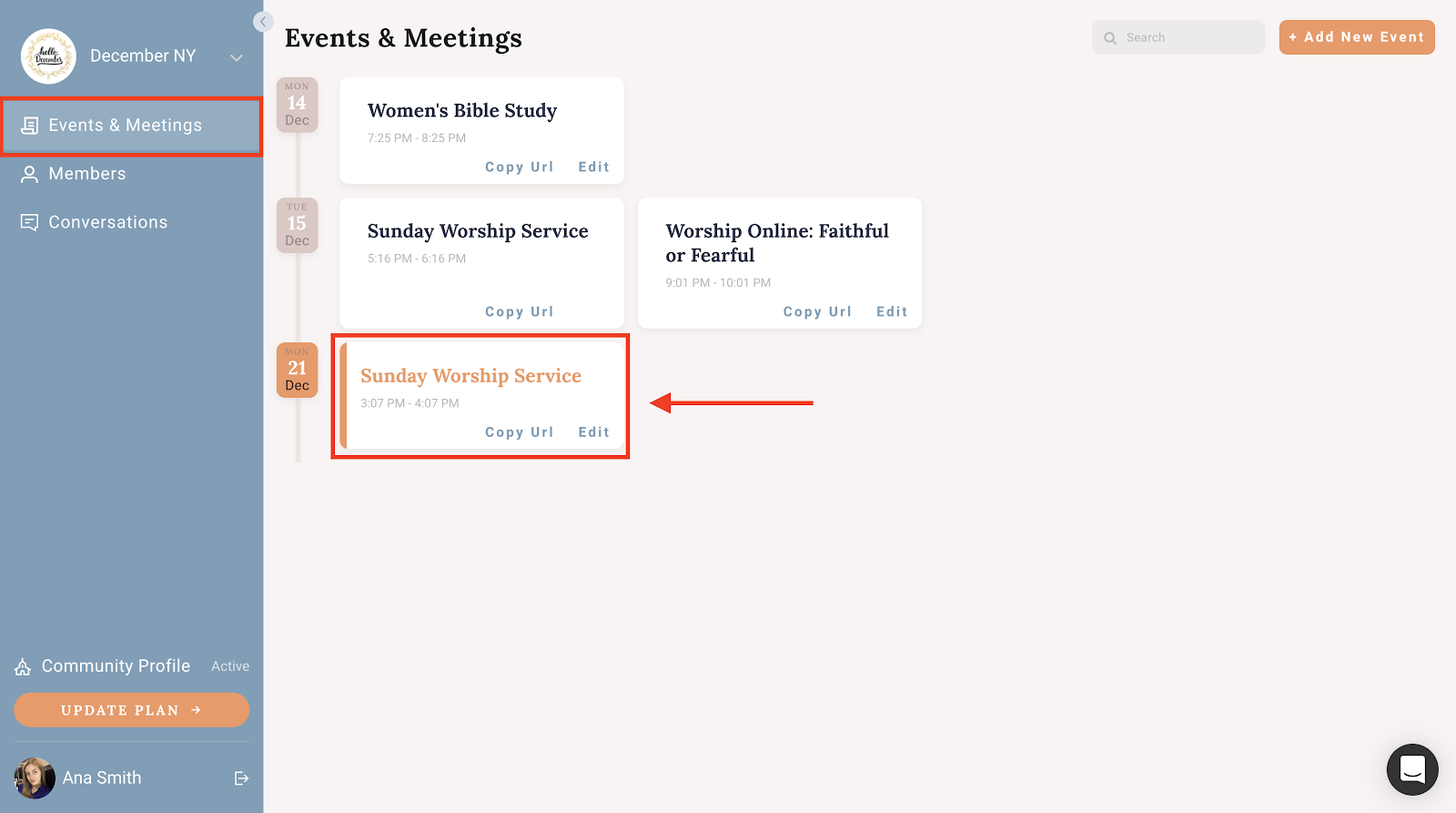The width and height of the screenshot is (1456, 813).
Task: Select the Dec 21 date marker
Action: [298, 370]
